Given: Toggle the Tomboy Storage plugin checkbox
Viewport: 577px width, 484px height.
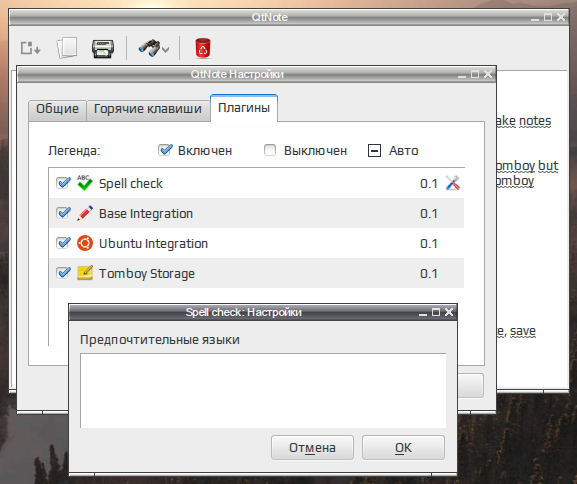Looking at the screenshot, I should tap(63, 273).
